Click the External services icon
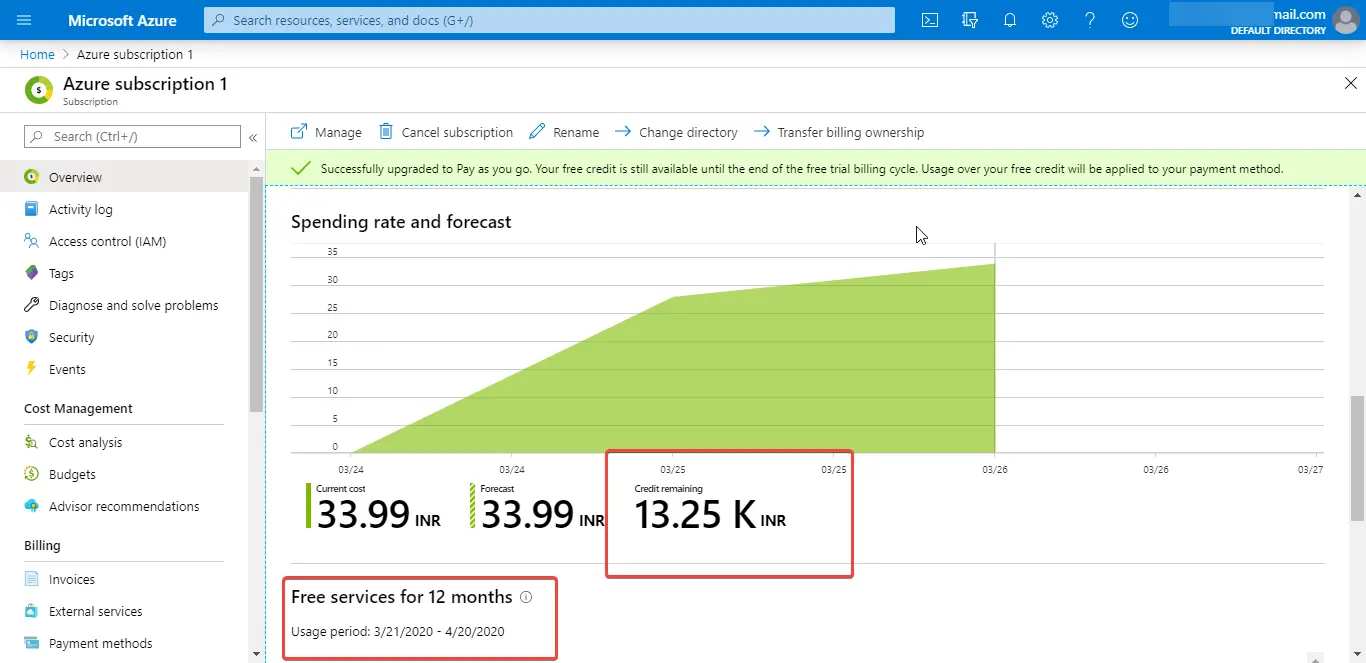 coord(32,611)
